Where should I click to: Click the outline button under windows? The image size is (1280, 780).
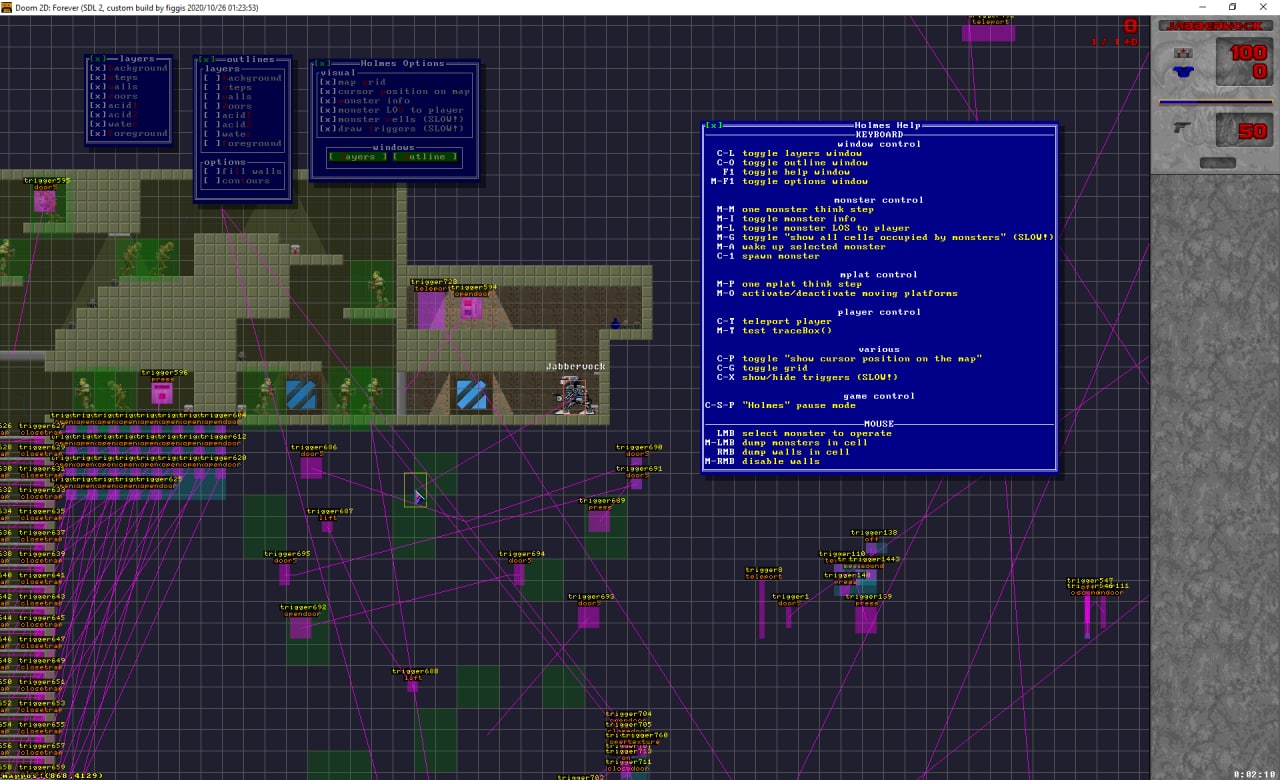coord(426,157)
